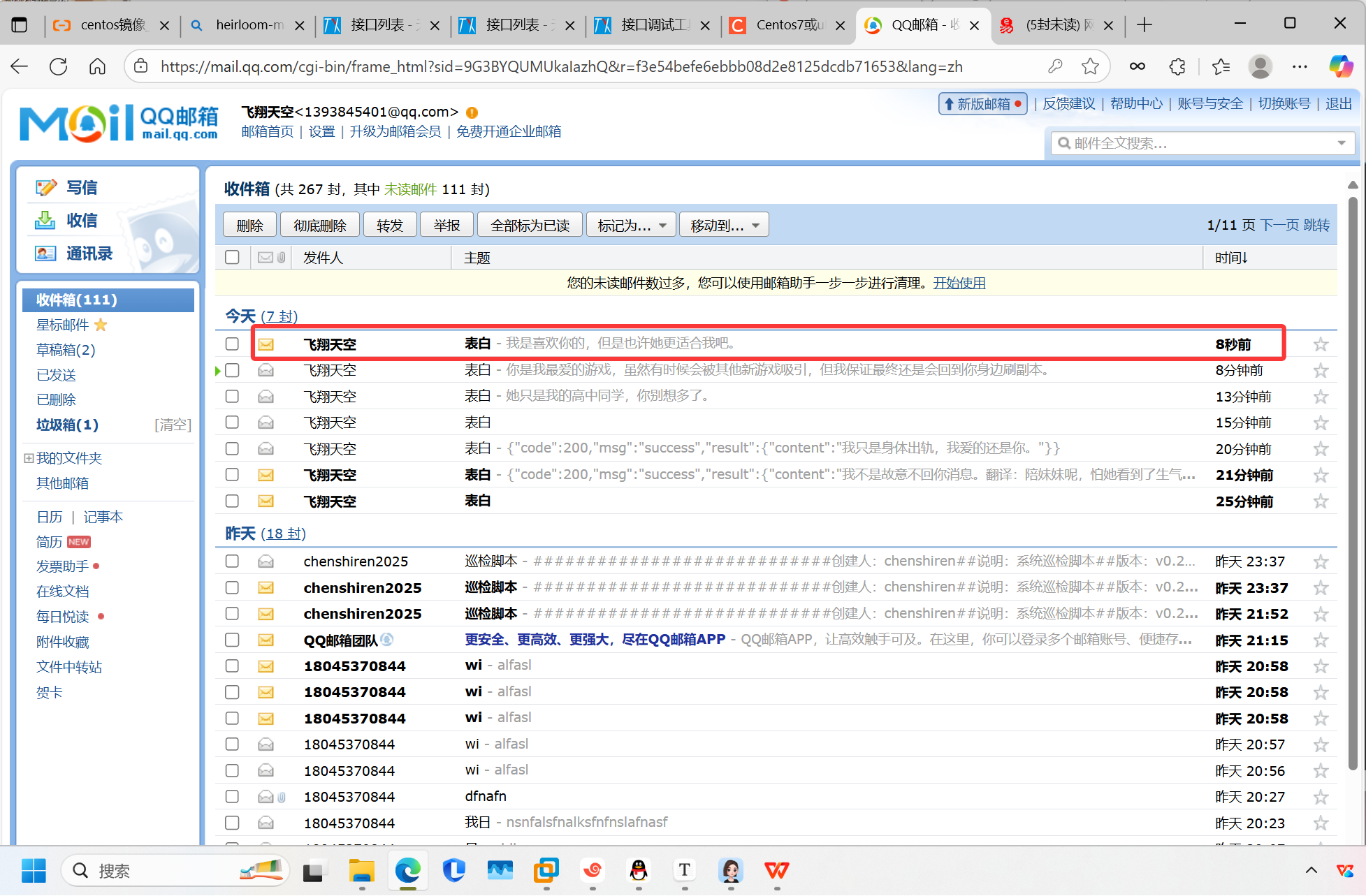
Task: Go to 下一页 next page link
Action: 1279,225
